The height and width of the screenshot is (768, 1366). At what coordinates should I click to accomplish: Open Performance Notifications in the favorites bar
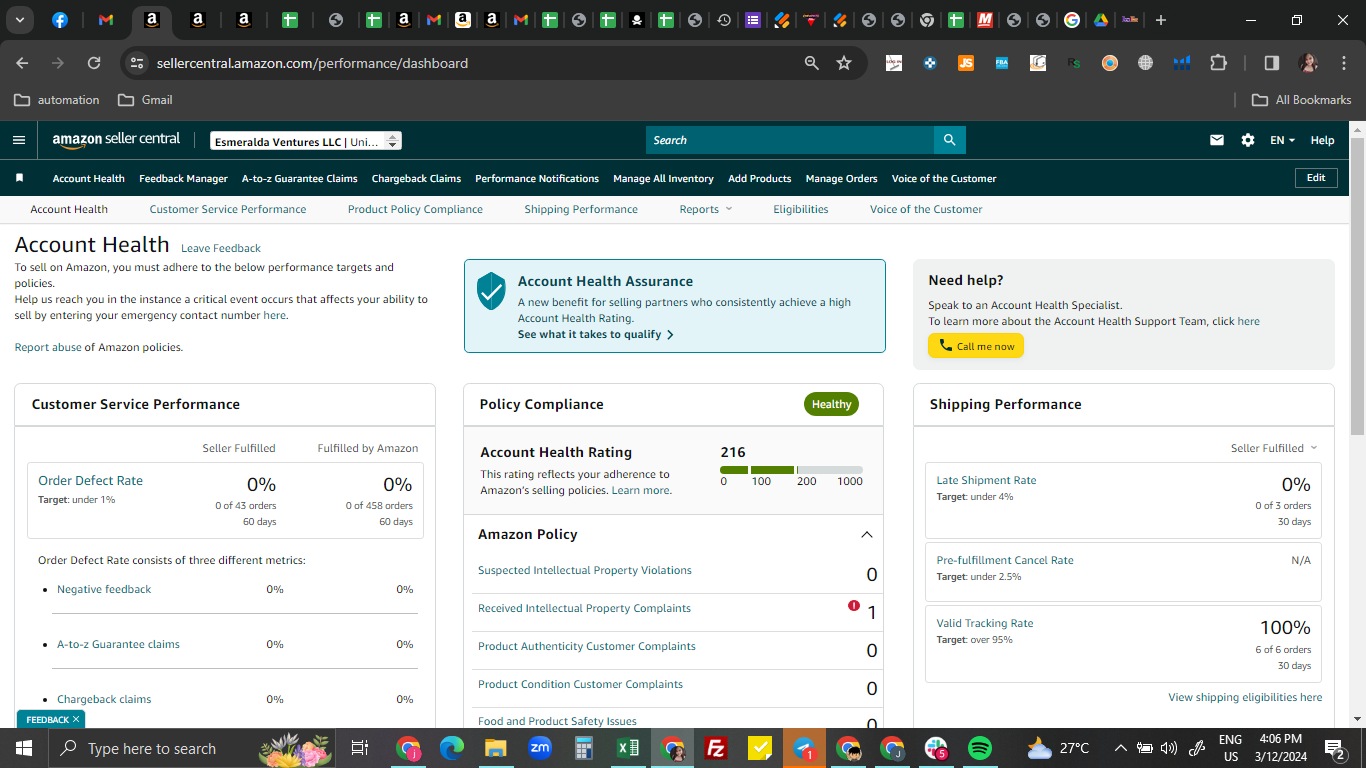pos(537,178)
